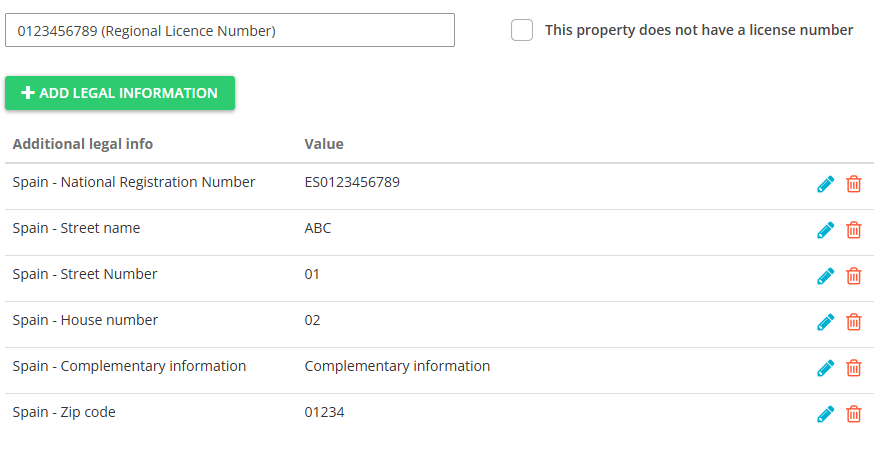Edit the Spain Zip code entry
The height and width of the screenshot is (460, 892).
825,414
